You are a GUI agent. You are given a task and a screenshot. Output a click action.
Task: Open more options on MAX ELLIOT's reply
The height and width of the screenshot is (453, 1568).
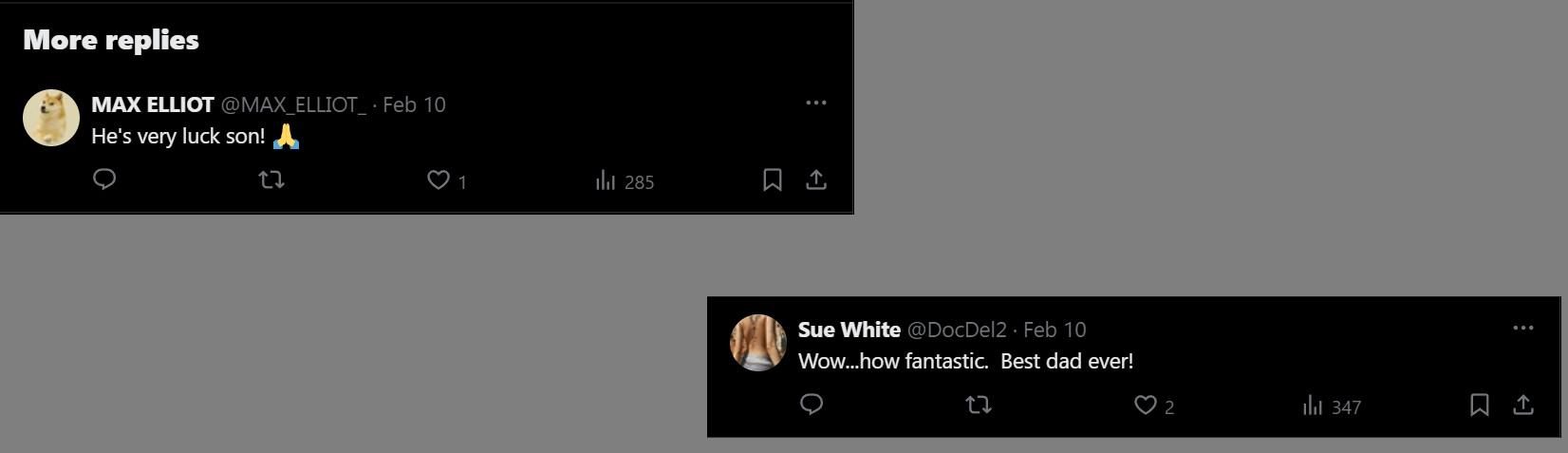(x=816, y=103)
